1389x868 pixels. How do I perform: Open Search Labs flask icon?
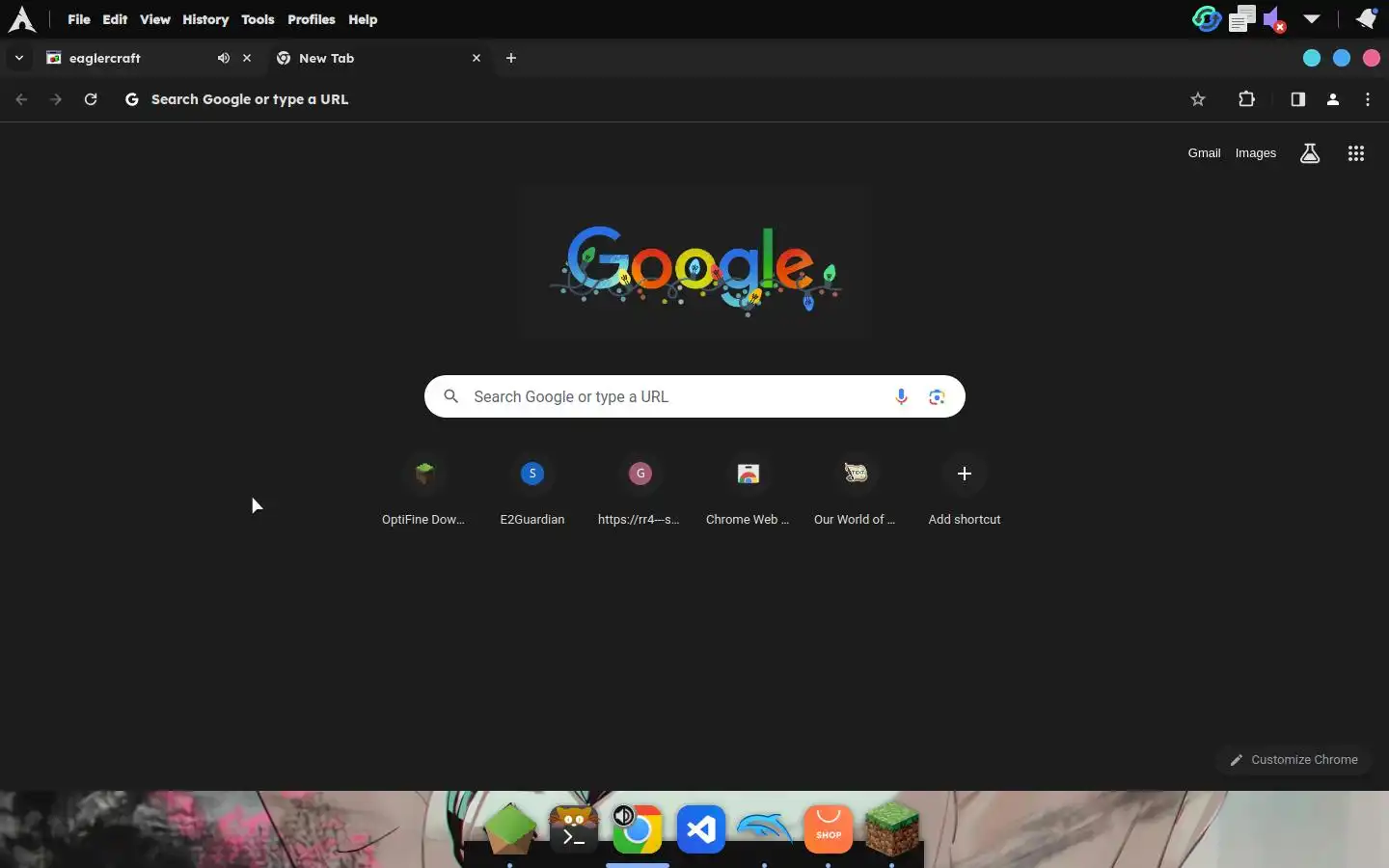(1310, 153)
